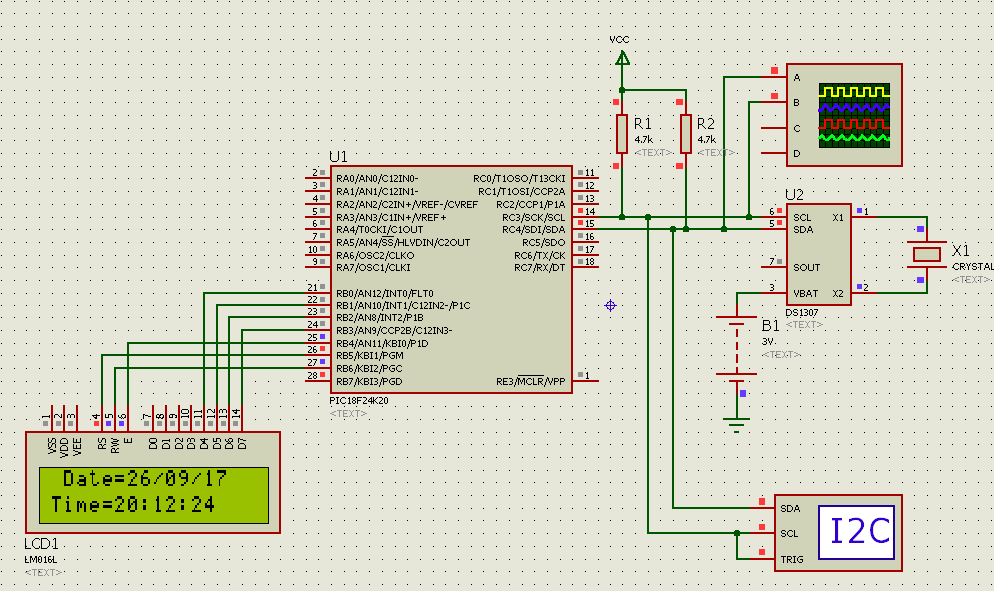This screenshot has height=591, width=994.
Task: Click pin RA7/OSC1/CLKI on the PIC
Action: click(x=373, y=268)
